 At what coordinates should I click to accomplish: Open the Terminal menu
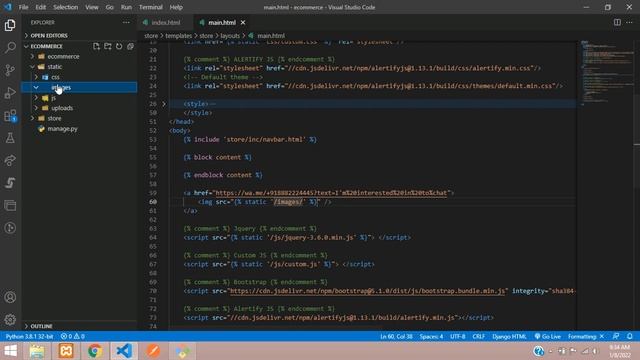151,7
